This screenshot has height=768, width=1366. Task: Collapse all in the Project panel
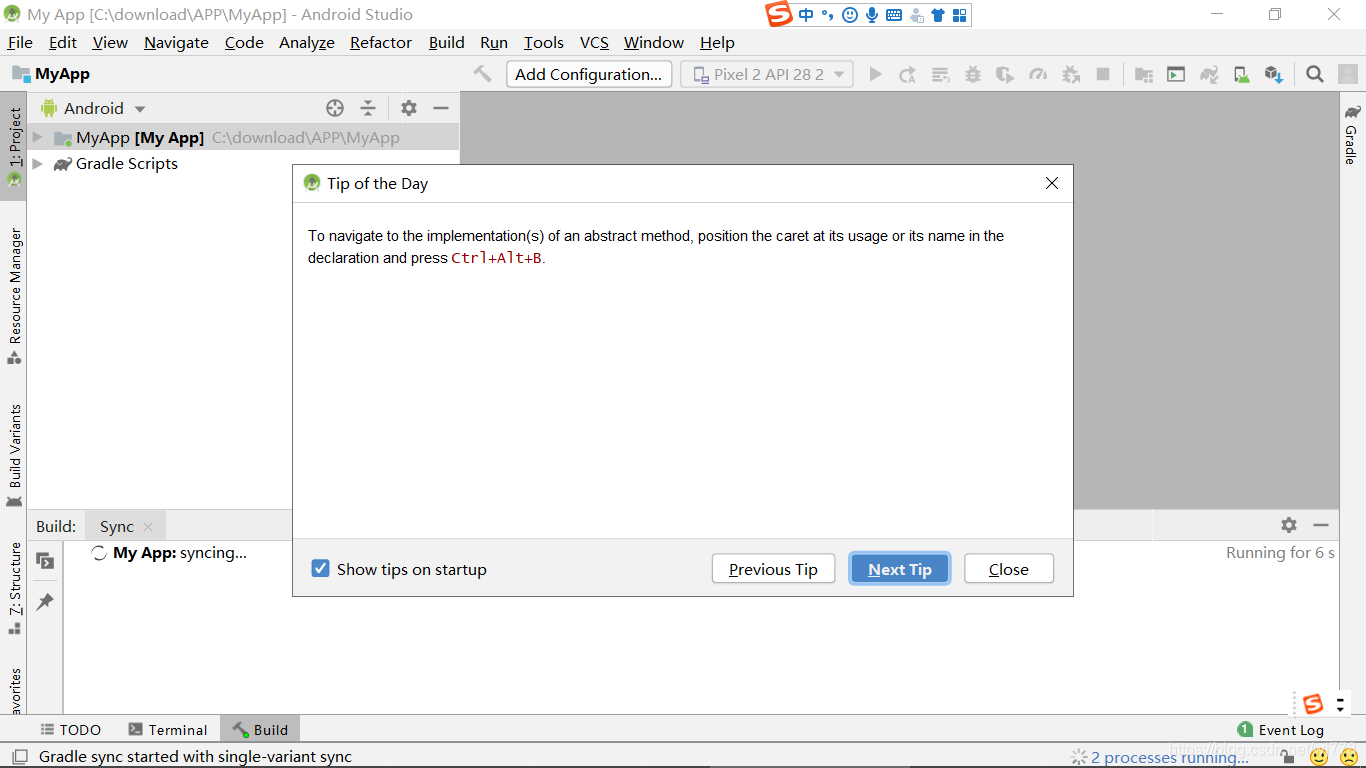click(x=368, y=108)
